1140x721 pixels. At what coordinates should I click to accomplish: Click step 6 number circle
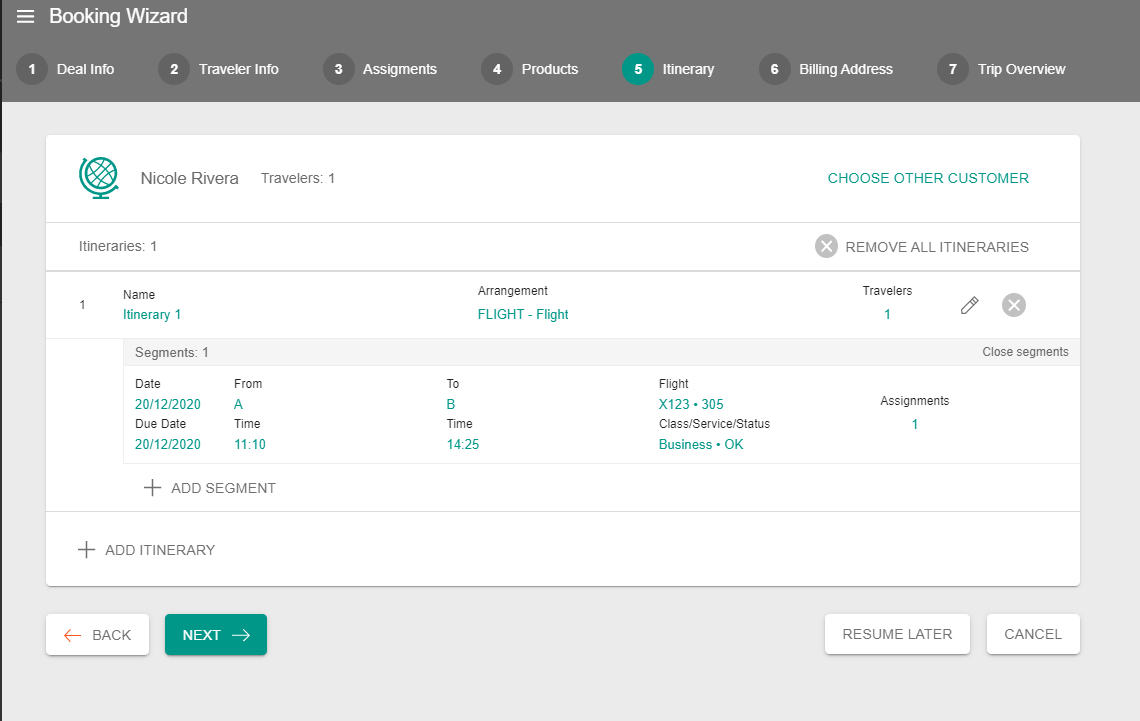tap(774, 69)
